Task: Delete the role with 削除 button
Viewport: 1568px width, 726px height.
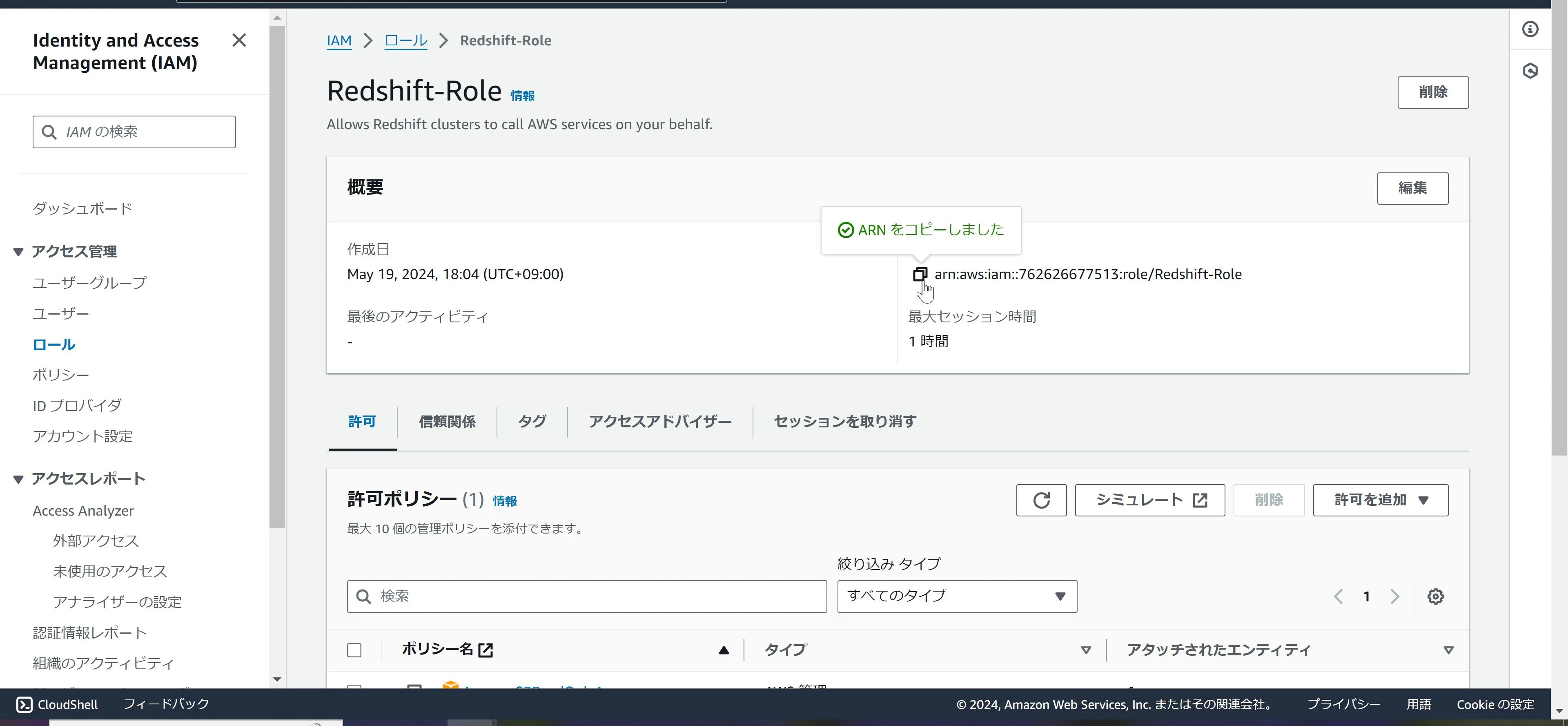Action: 1433,92
